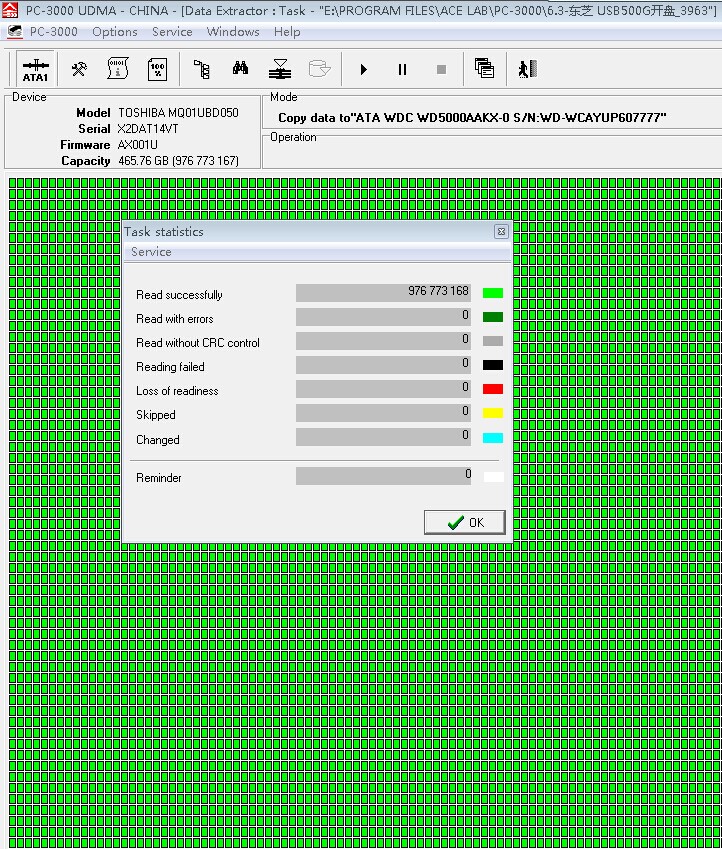Open the Windows menu
This screenshot has height=849, width=722.
pyautogui.click(x=233, y=32)
